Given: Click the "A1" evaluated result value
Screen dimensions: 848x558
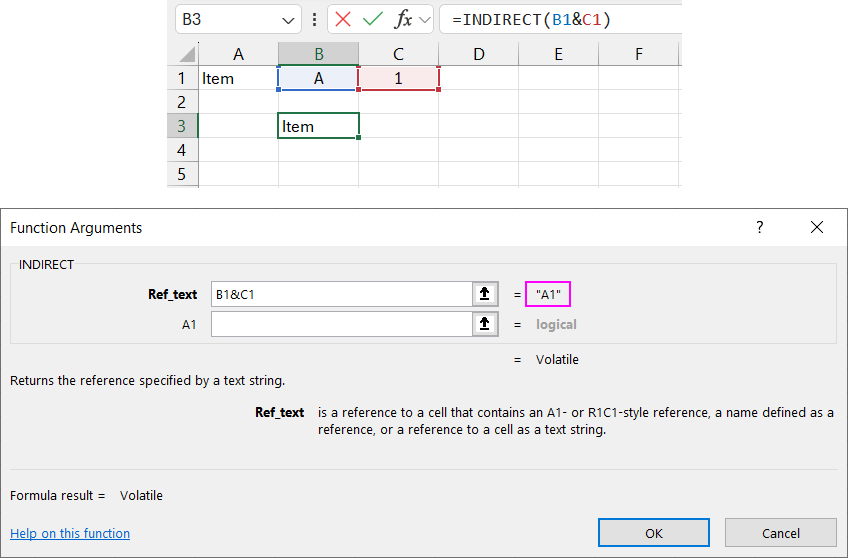Looking at the screenshot, I should 548,294.
